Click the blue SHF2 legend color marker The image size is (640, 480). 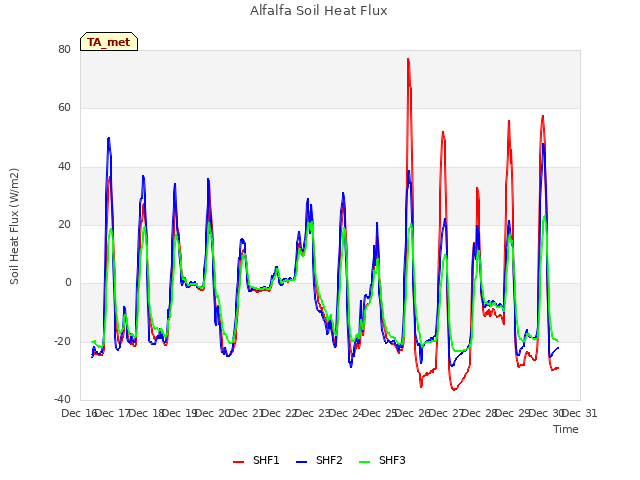tap(301, 462)
